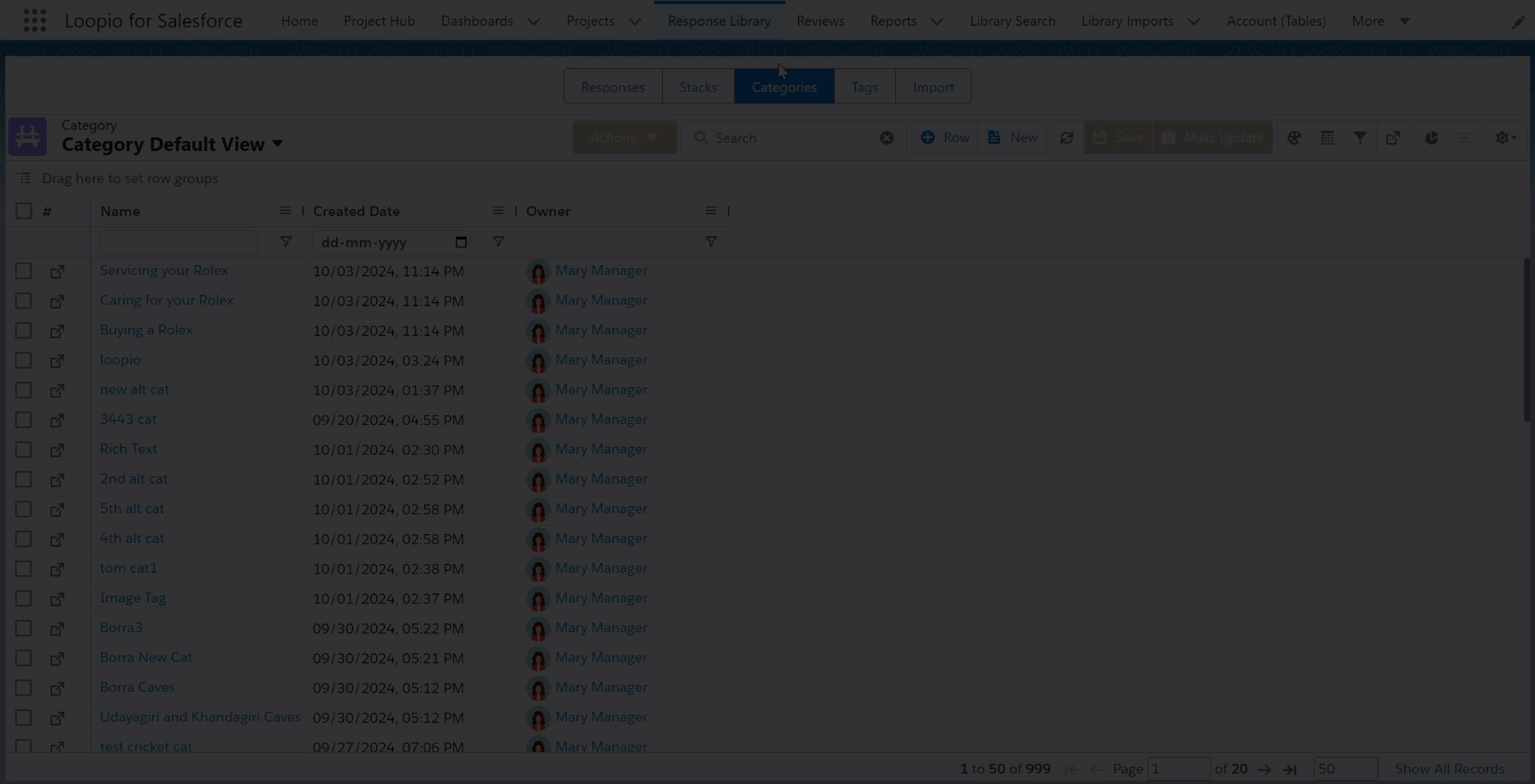1535x784 pixels.
Task: Open record link icon for Image Tag row
Action: click(57, 598)
